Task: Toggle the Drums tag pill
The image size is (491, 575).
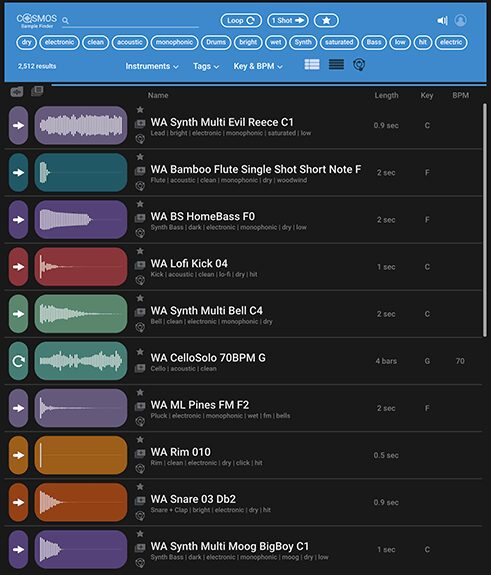Action: coord(216,42)
